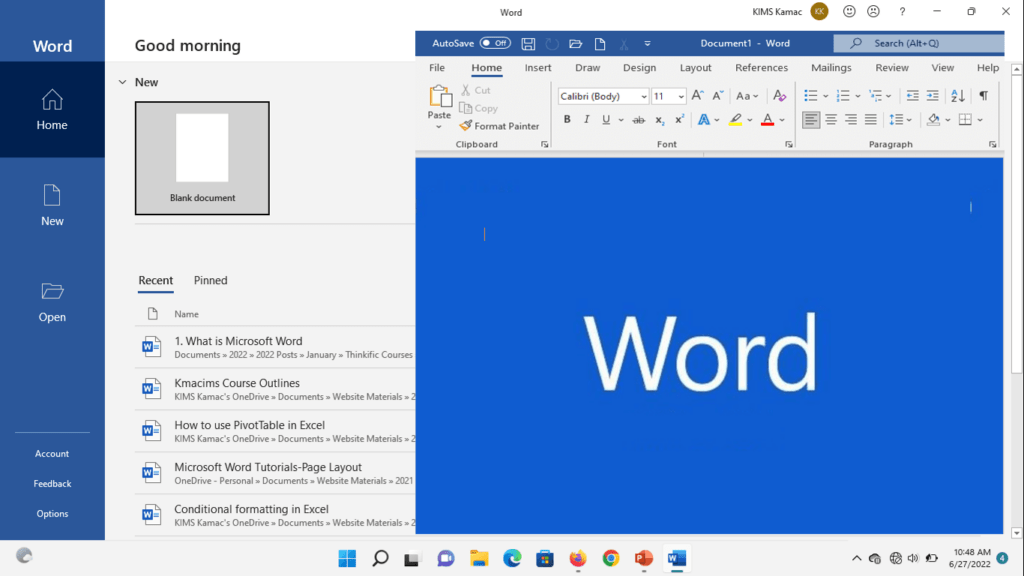
Task: Change the font color using the red swatch
Action: click(769, 119)
